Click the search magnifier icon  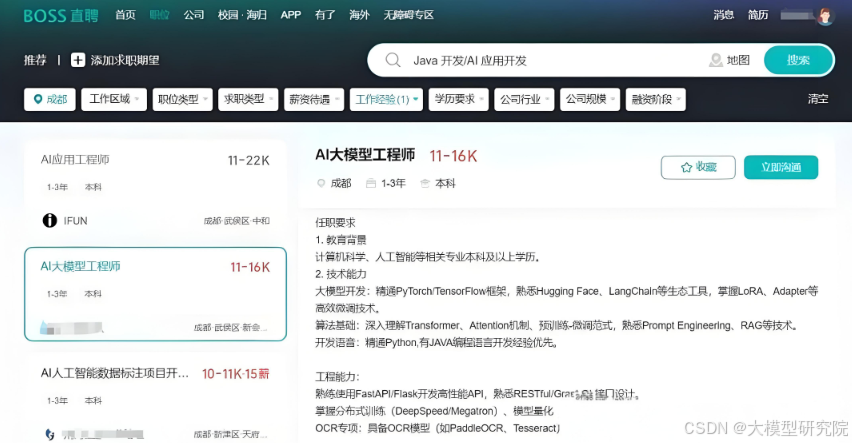[393, 60]
